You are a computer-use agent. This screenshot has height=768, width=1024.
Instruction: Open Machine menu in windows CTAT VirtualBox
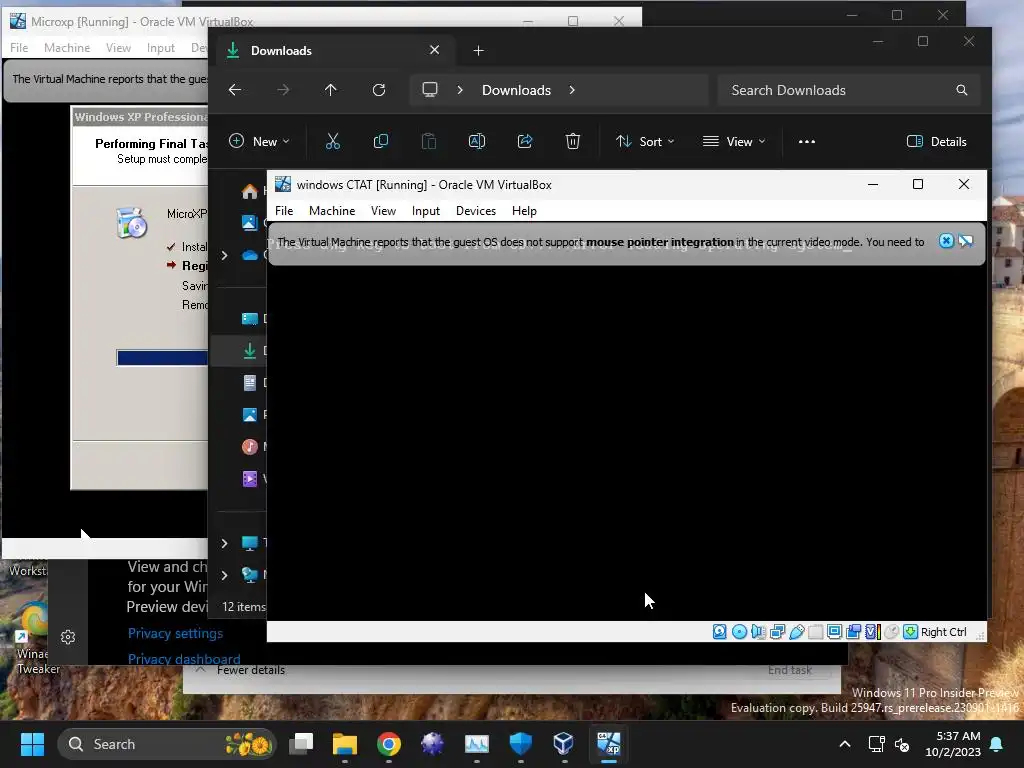coord(332,210)
